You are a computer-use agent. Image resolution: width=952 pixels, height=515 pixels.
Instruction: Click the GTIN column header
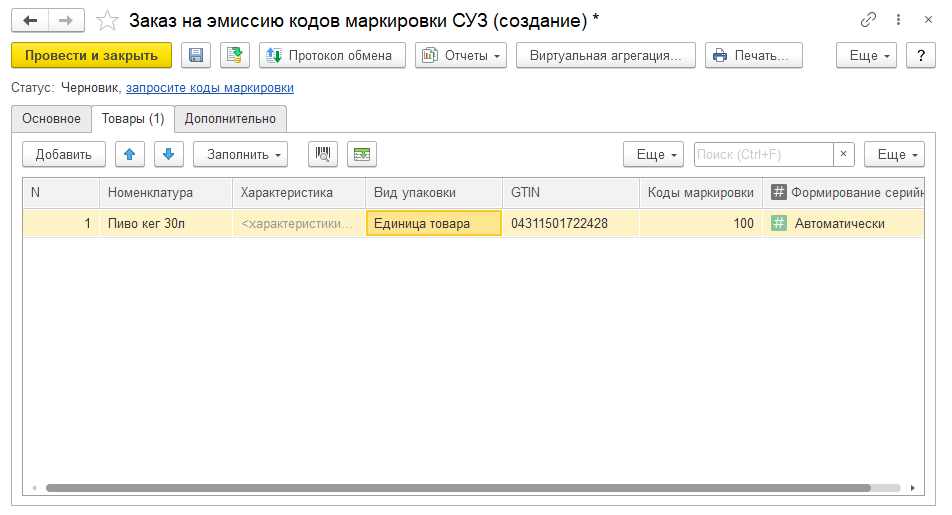(571, 193)
